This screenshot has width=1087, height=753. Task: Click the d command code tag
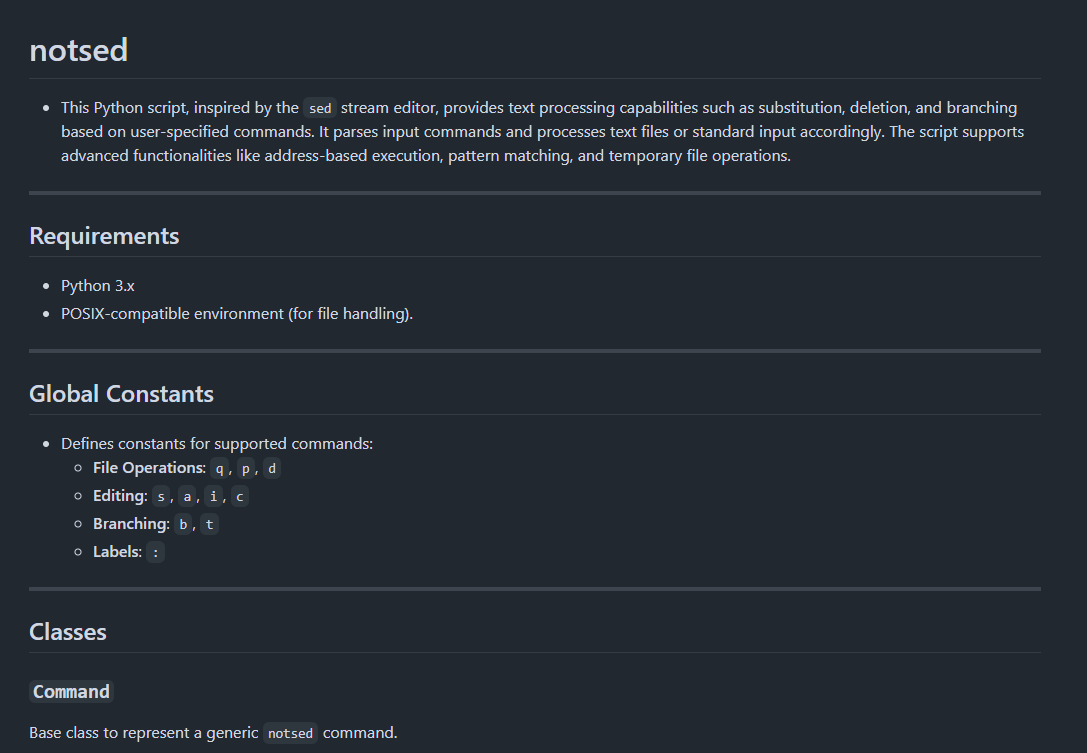pyautogui.click(x=272, y=468)
